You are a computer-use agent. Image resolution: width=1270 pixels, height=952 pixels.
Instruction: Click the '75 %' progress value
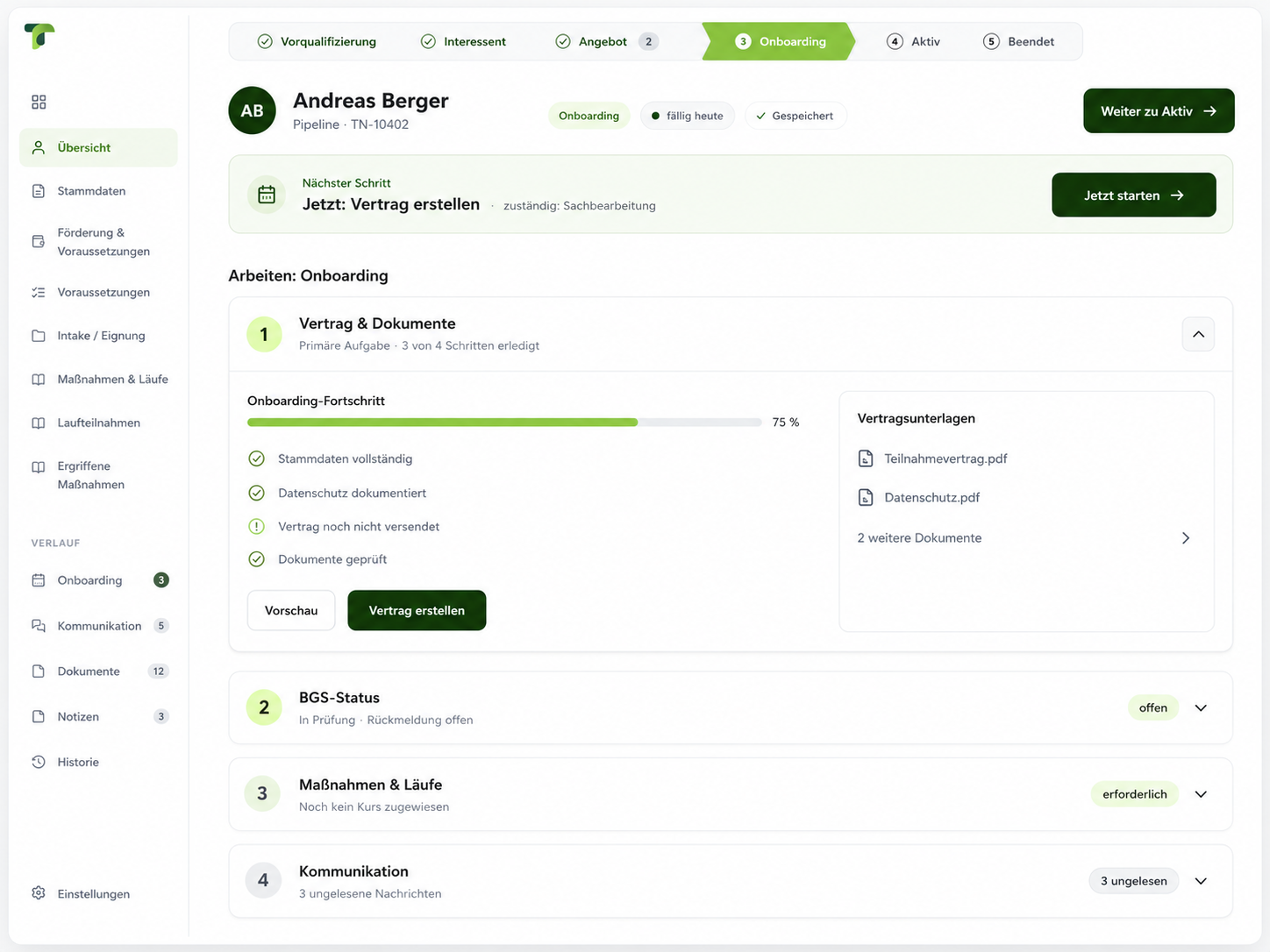click(x=786, y=423)
